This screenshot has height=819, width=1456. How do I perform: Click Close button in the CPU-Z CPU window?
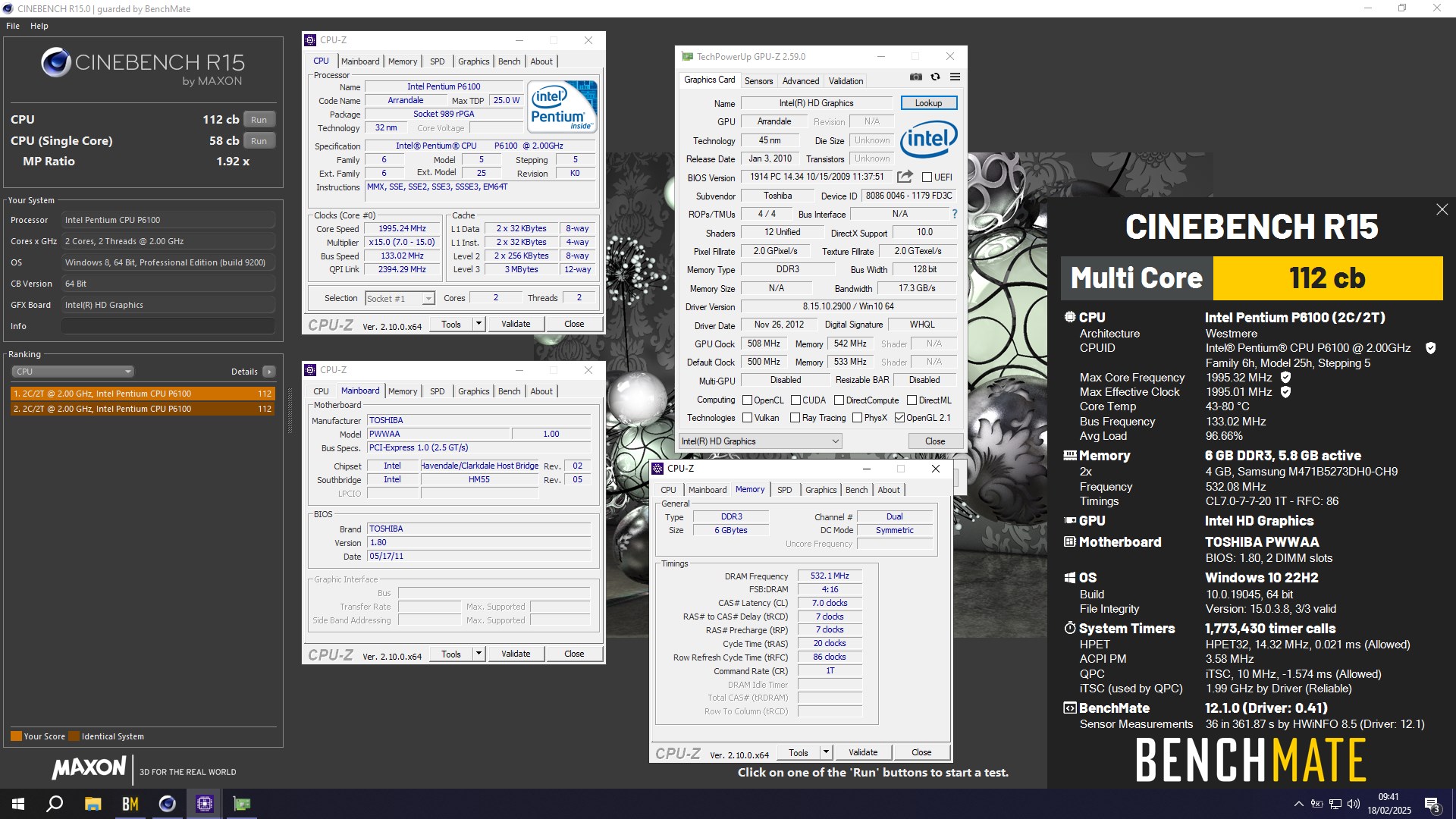coord(574,324)
